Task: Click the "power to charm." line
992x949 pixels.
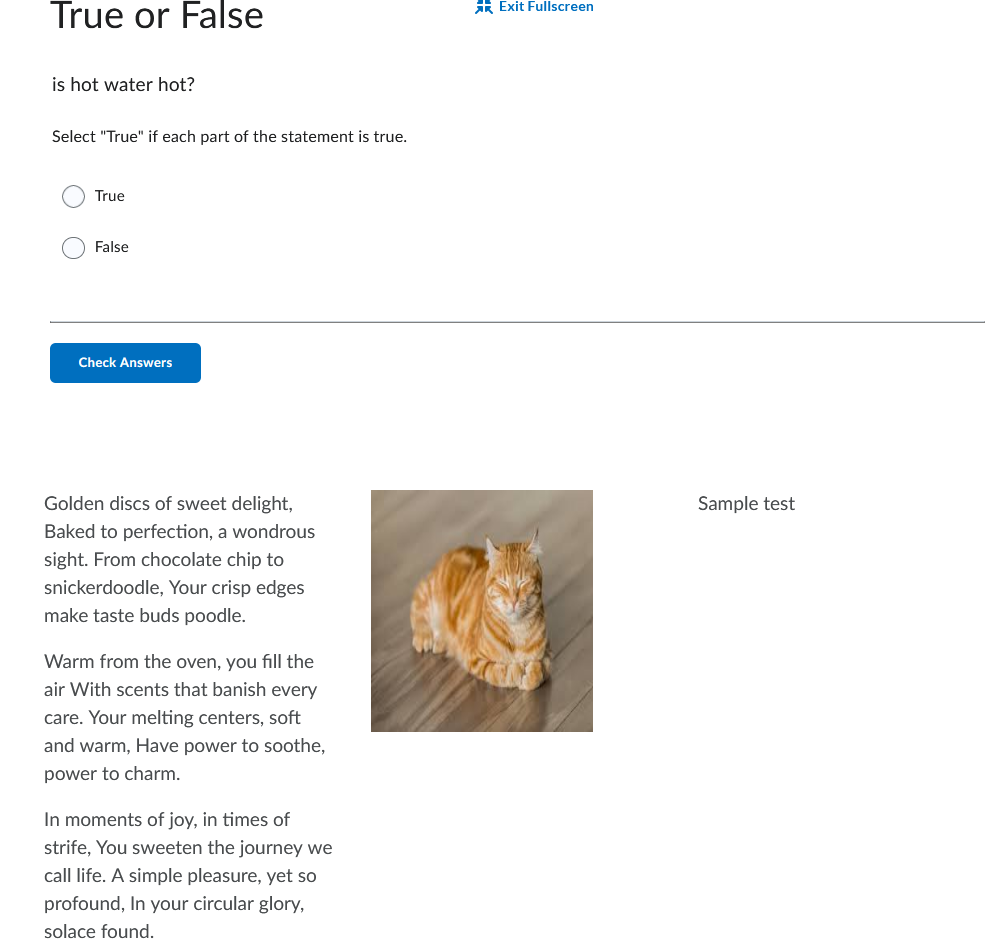Action: pyautogui.click(x=112, y=774)
